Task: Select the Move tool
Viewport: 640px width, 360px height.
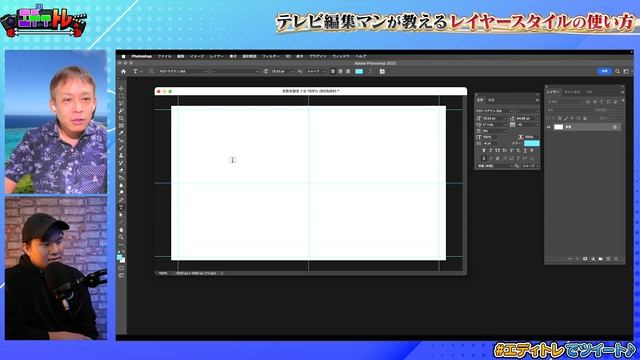Action: point(121,88)
